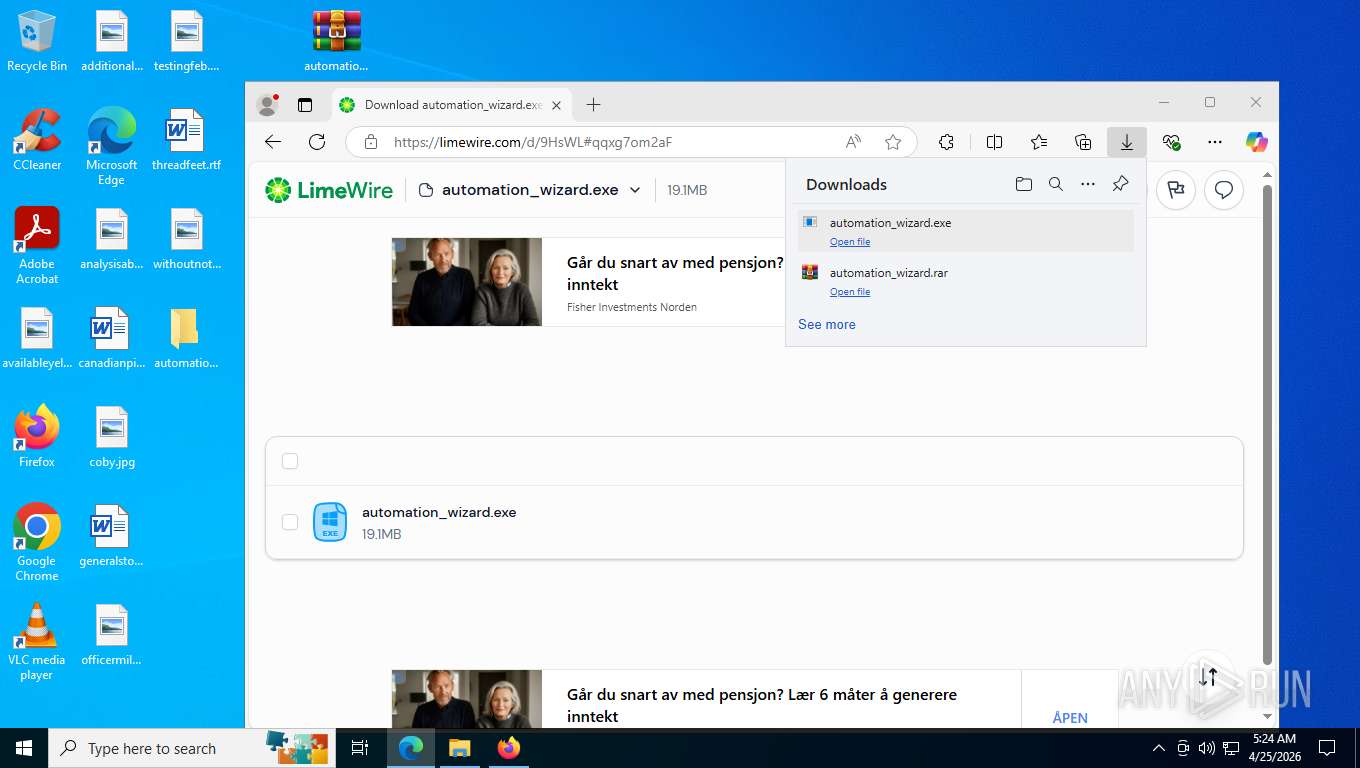Click the ÅPEN button on bottom ad
Viewport: 1360px width, 768px height.
(1070, 718)
